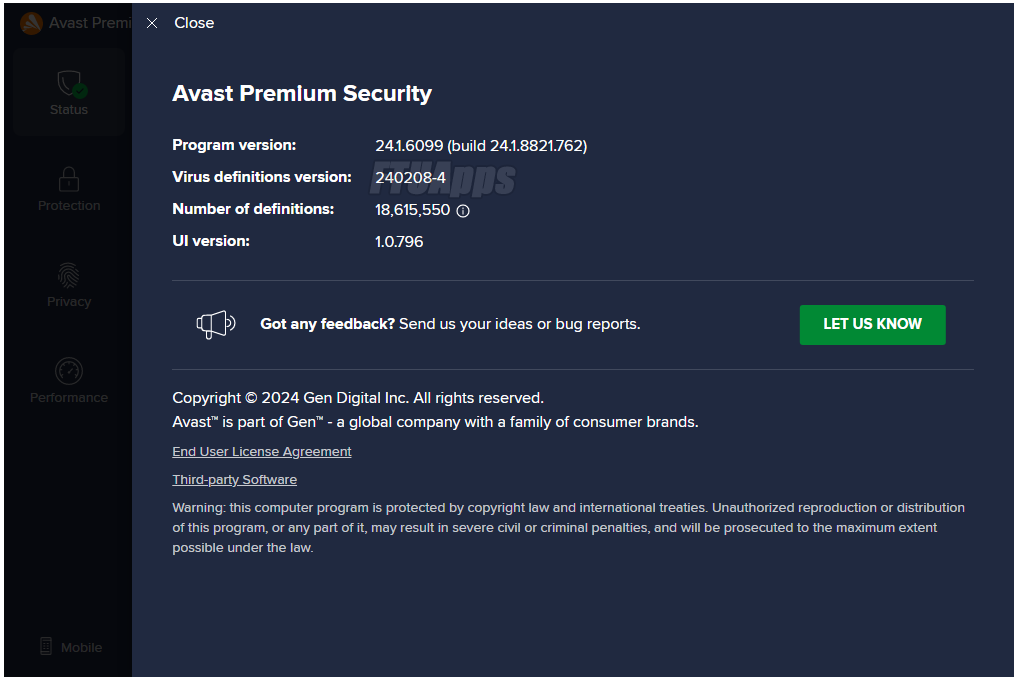Click the Mobile label in sidebar
The width and height of the screenshot is (1016, 679).
pyautogui.click(x=82, y=647)
